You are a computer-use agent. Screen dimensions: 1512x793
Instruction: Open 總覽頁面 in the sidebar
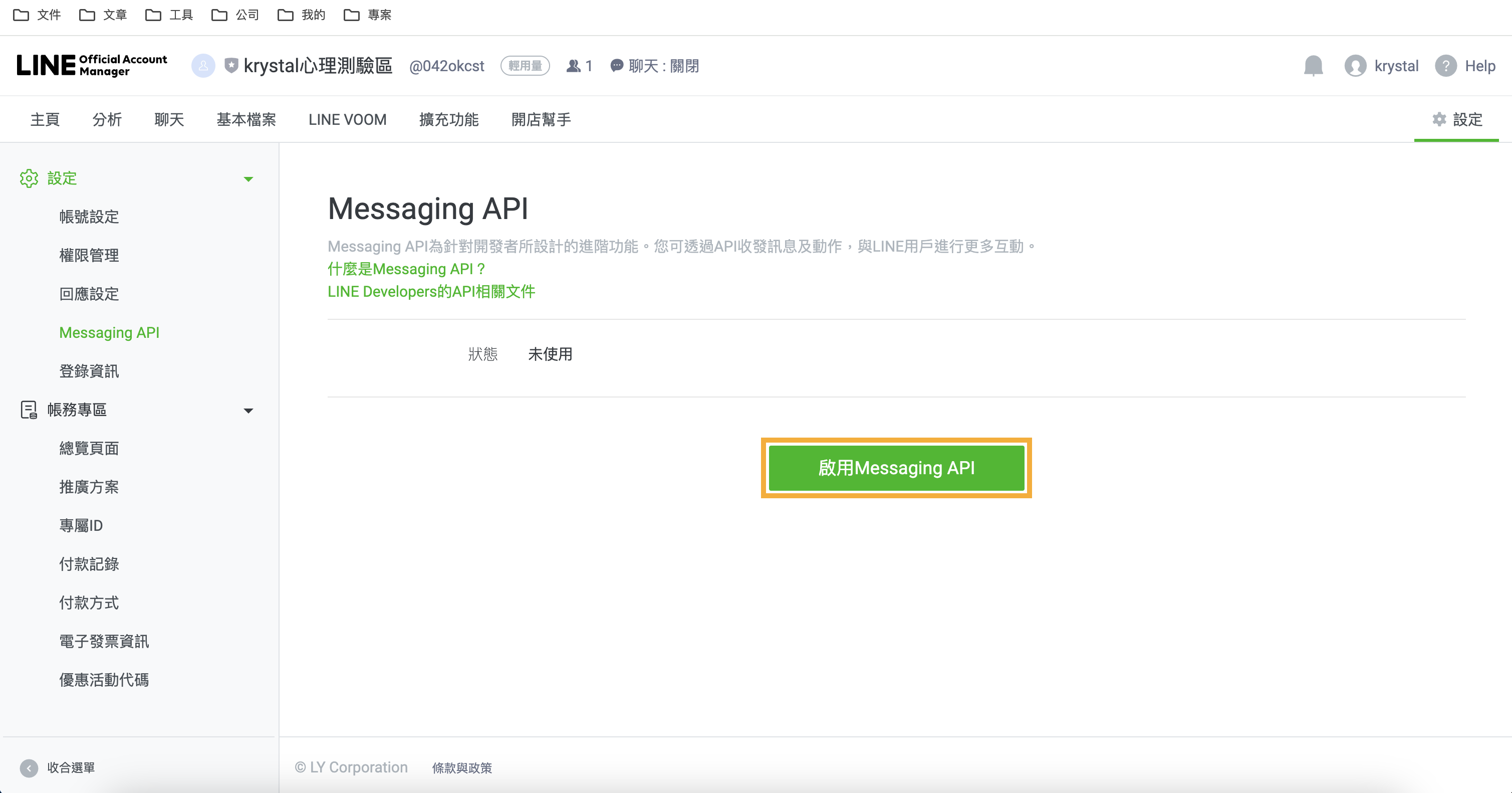[x=89, y=448]
